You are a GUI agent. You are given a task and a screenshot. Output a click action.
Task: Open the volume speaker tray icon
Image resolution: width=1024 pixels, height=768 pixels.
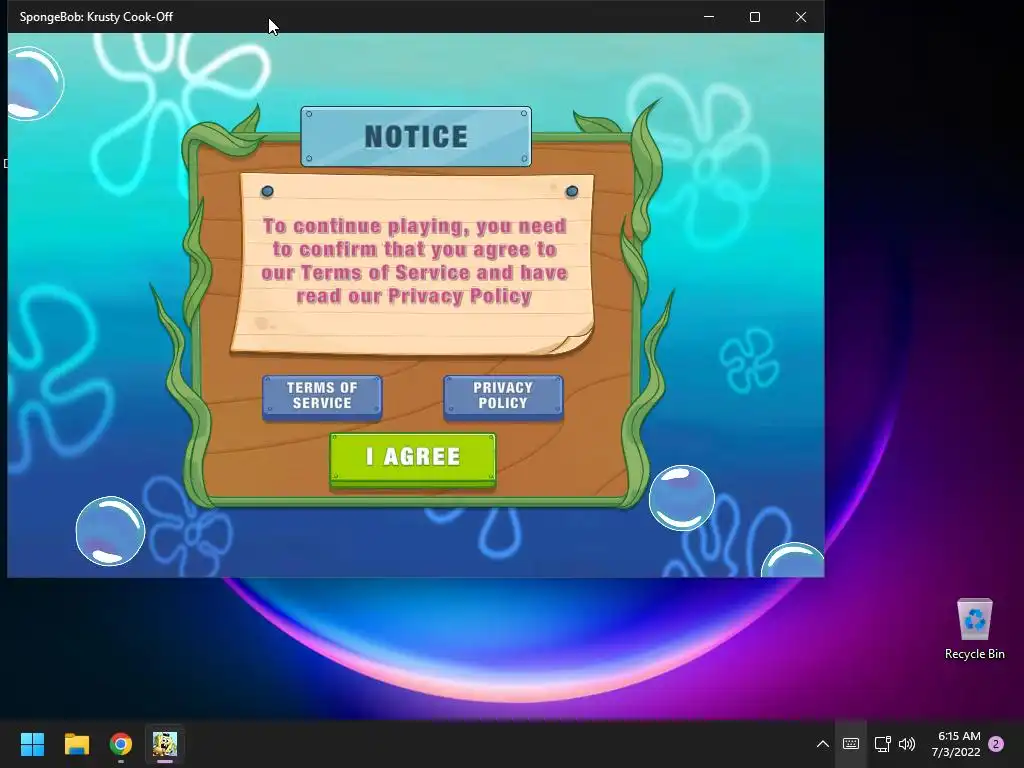907,744
